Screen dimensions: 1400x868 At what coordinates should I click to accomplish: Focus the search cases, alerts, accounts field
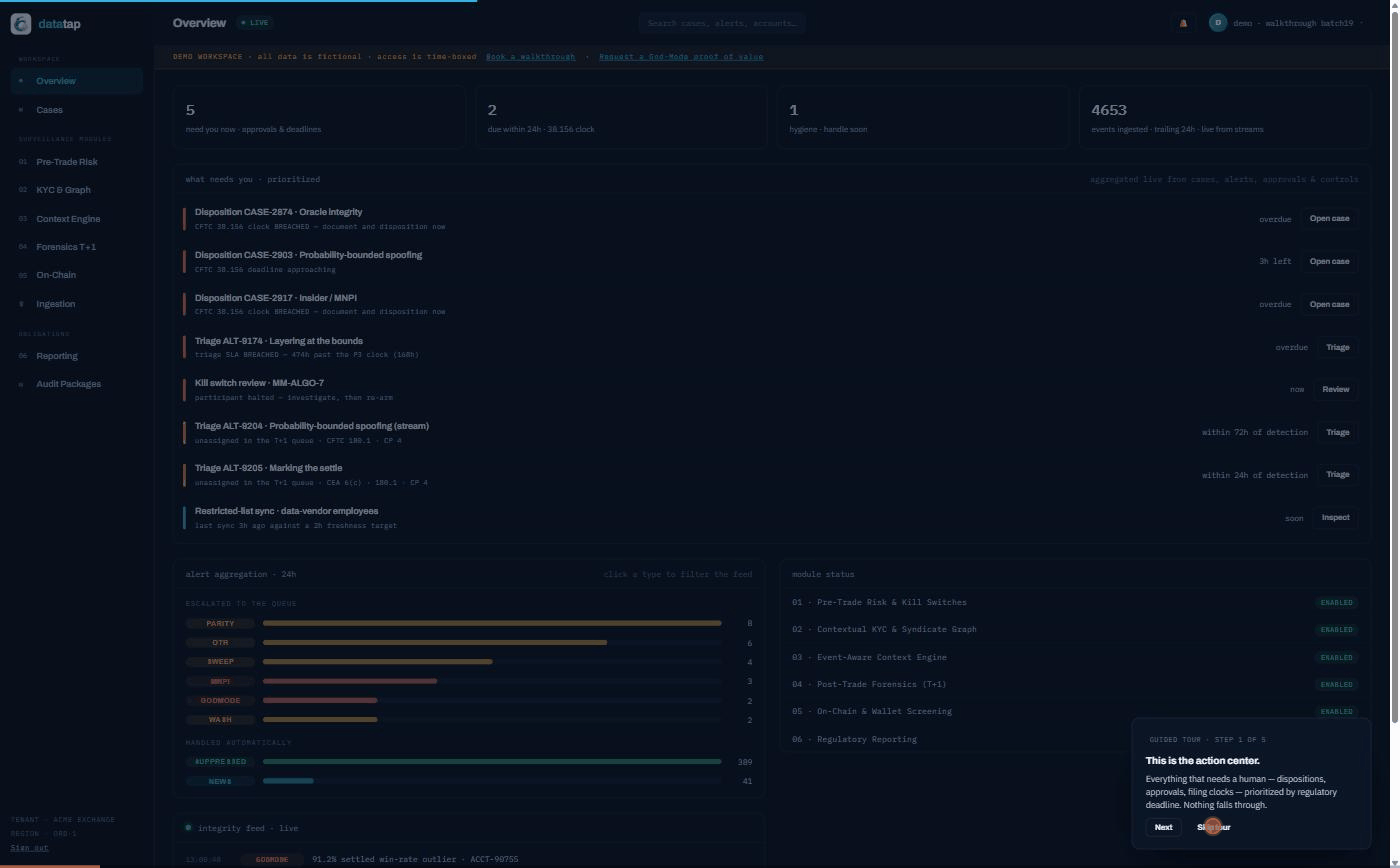click(x=722, y=23)
